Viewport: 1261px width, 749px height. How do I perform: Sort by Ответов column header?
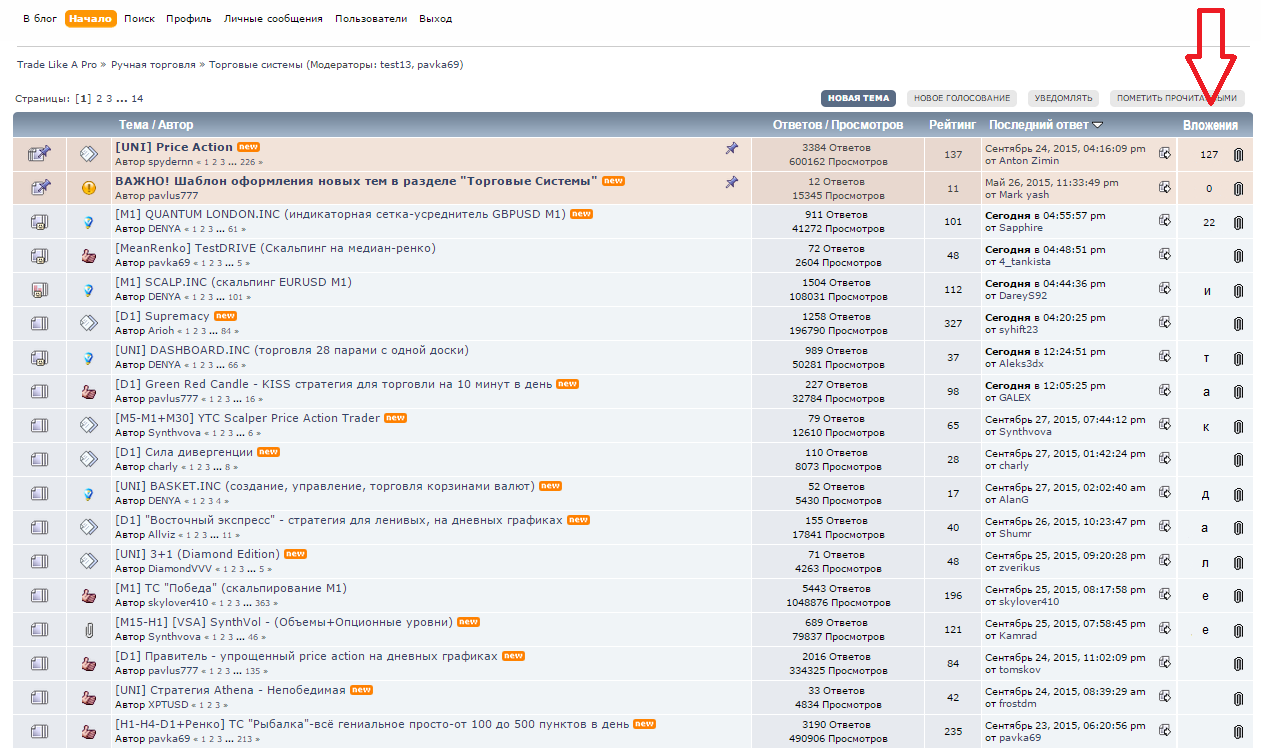[801, 125]
